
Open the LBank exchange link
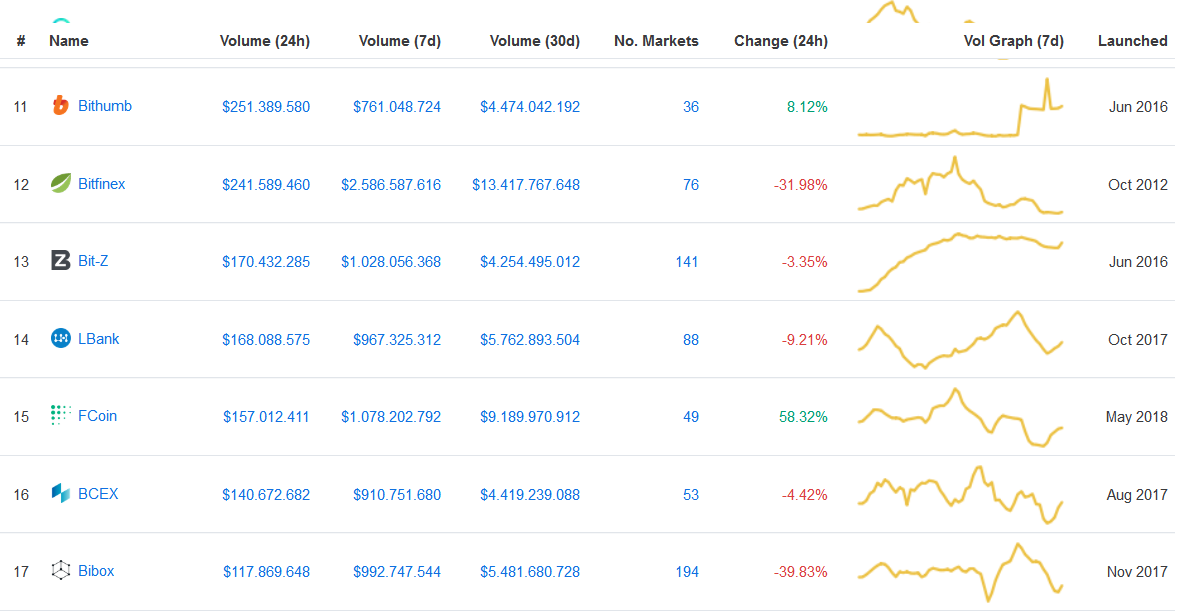(98, 339)
